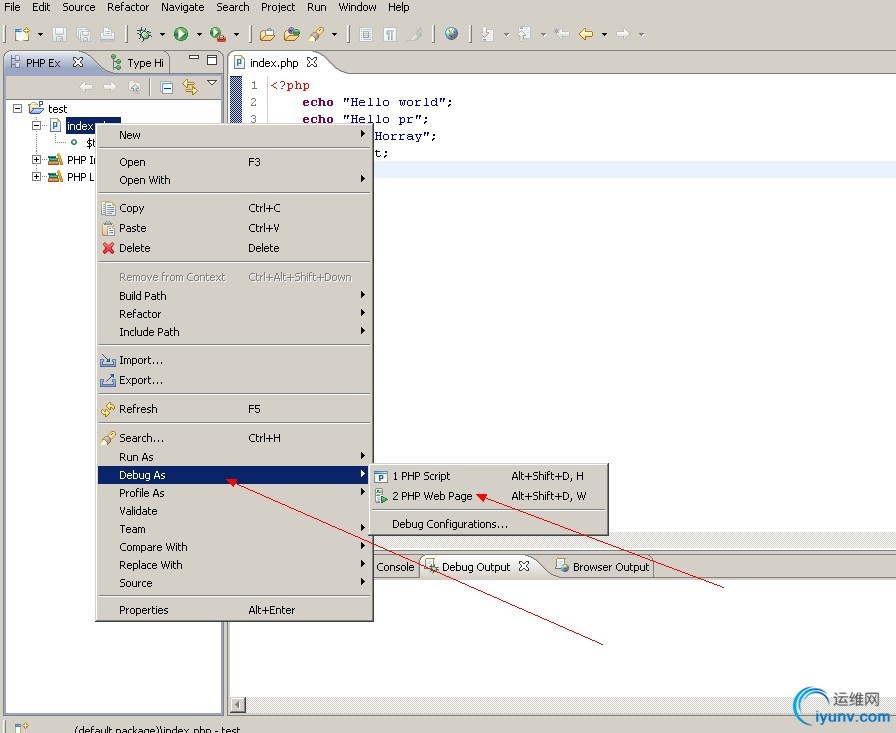Choose Import... in the context menu
Viewport: 896px width, 733px height.
pos(234,360)
